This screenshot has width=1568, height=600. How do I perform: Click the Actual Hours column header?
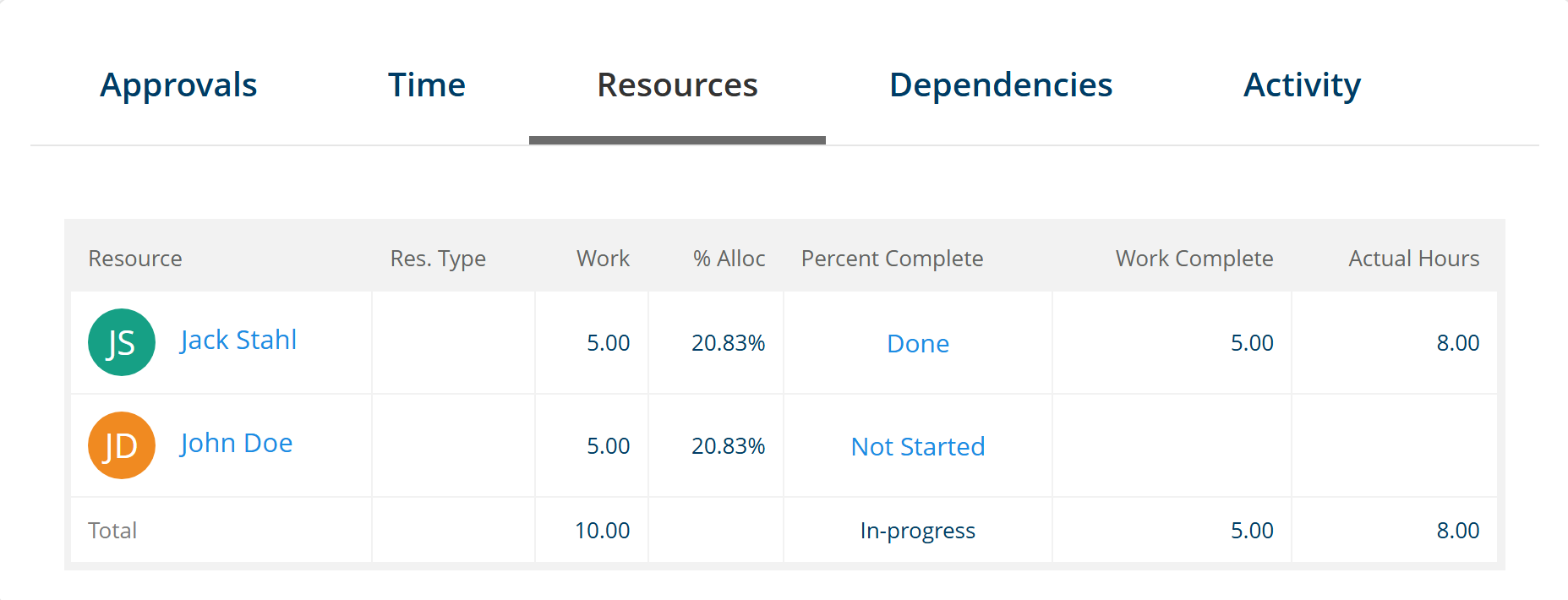1413,259
